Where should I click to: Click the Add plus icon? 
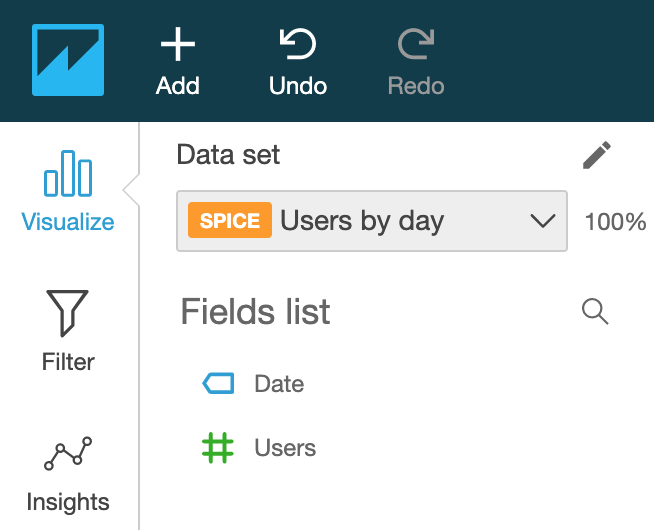coord(178,45)
